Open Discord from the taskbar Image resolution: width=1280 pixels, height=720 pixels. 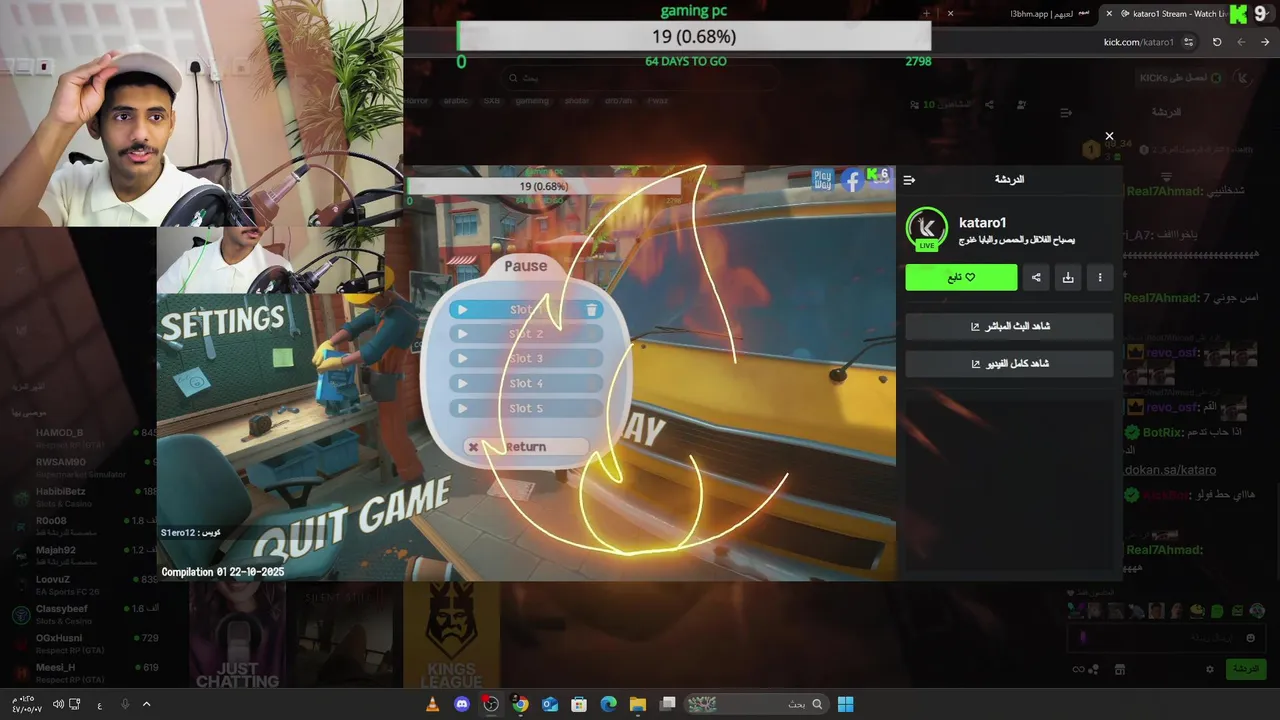click(461, 704)
